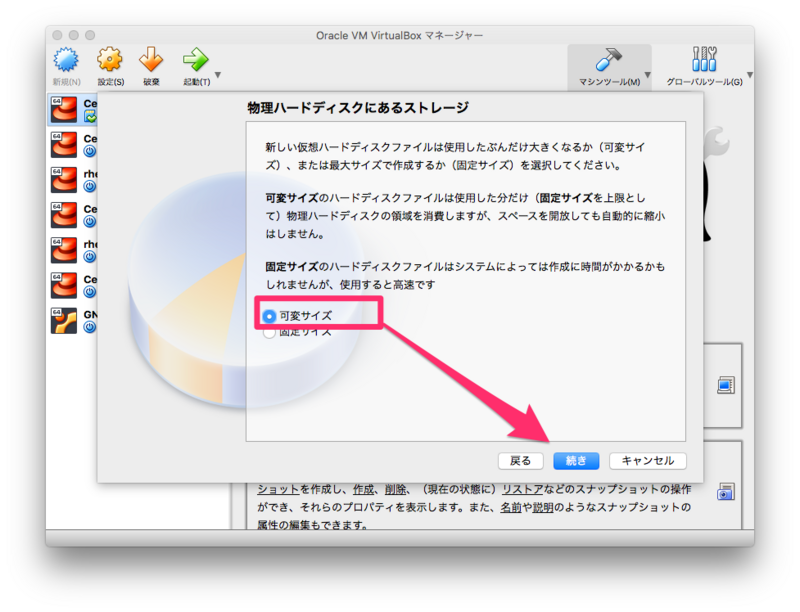Viewport: 800px width, 612px height.
Task: Open the 名前 link in background text
Action: click(x=510, y=507)
